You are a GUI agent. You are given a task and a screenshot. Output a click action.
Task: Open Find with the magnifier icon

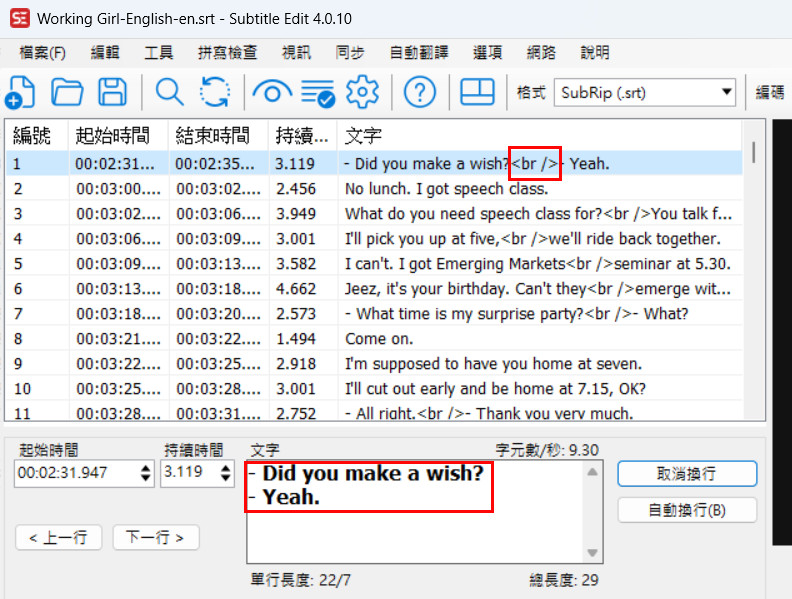pos(169,92)
